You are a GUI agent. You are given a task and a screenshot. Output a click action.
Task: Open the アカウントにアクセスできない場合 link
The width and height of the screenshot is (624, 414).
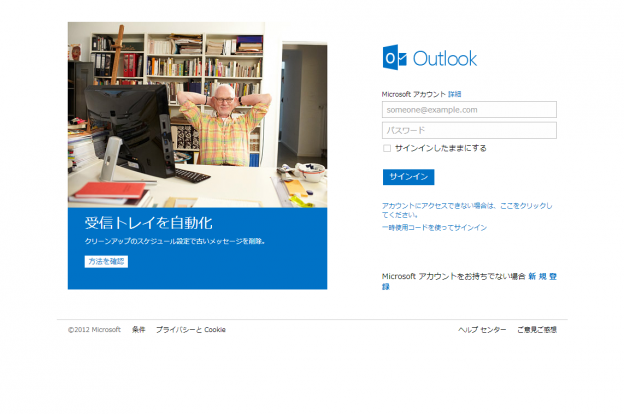coord(467,210)
